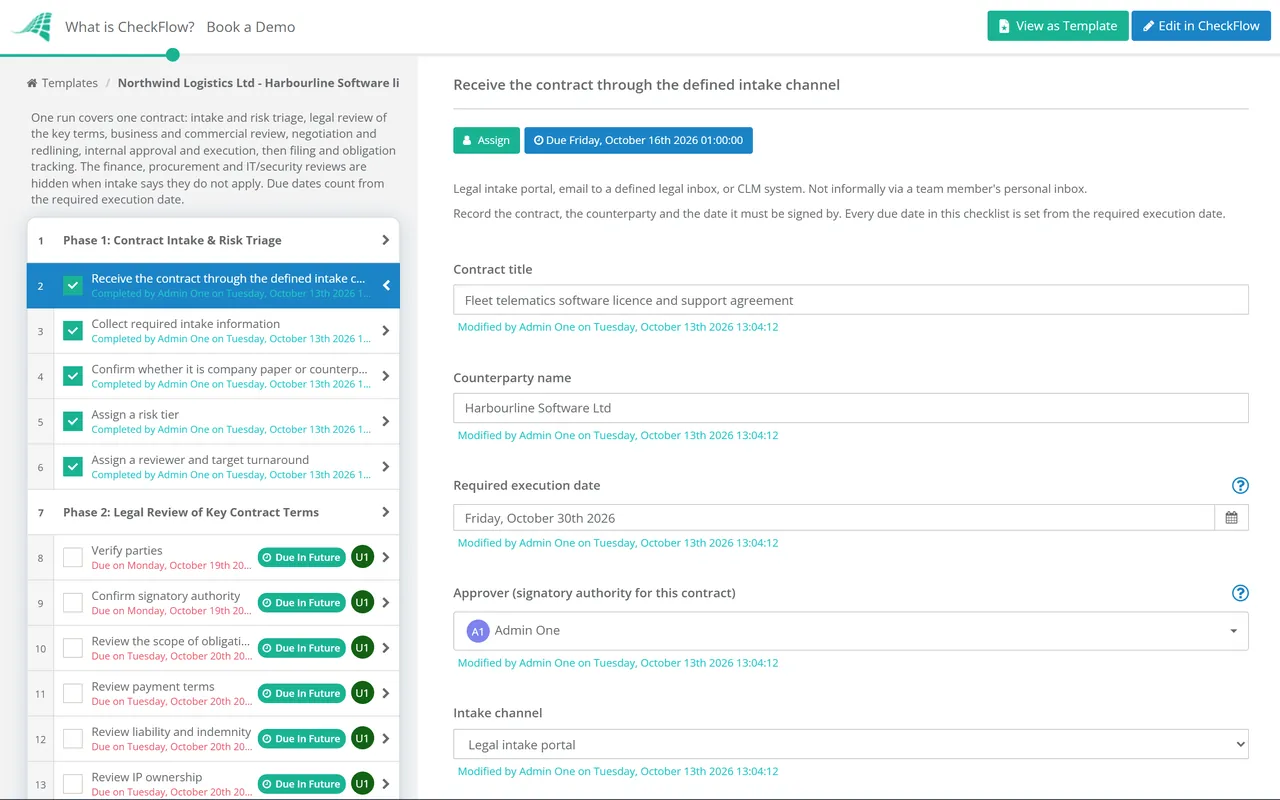Click U1 avatar on Confirm signatory authority row
The width and height of the screenshot is (1280, 800).
pyautogui.click(x=362, y=602)
